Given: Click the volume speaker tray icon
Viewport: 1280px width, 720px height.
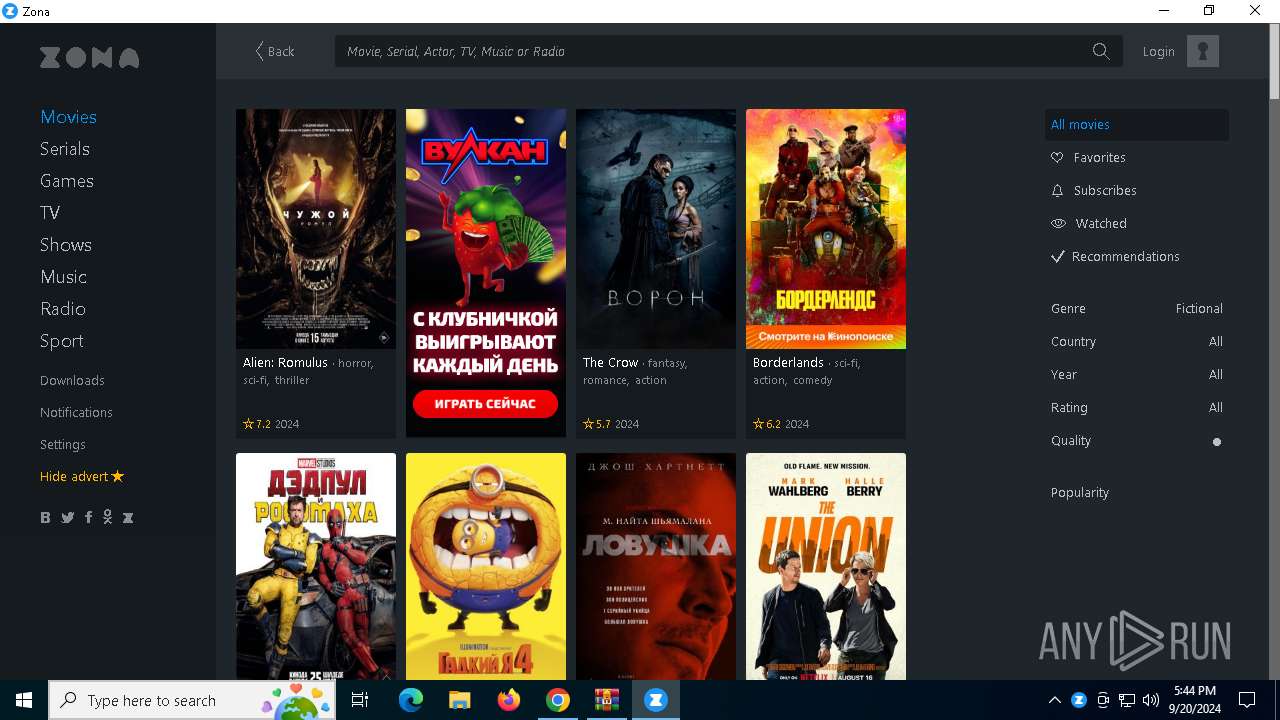Looking at the screenshot, I should (1151, 700).
